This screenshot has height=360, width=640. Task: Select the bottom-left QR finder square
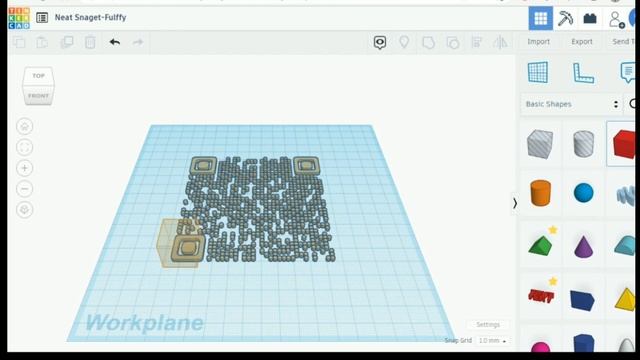point(188,248)
